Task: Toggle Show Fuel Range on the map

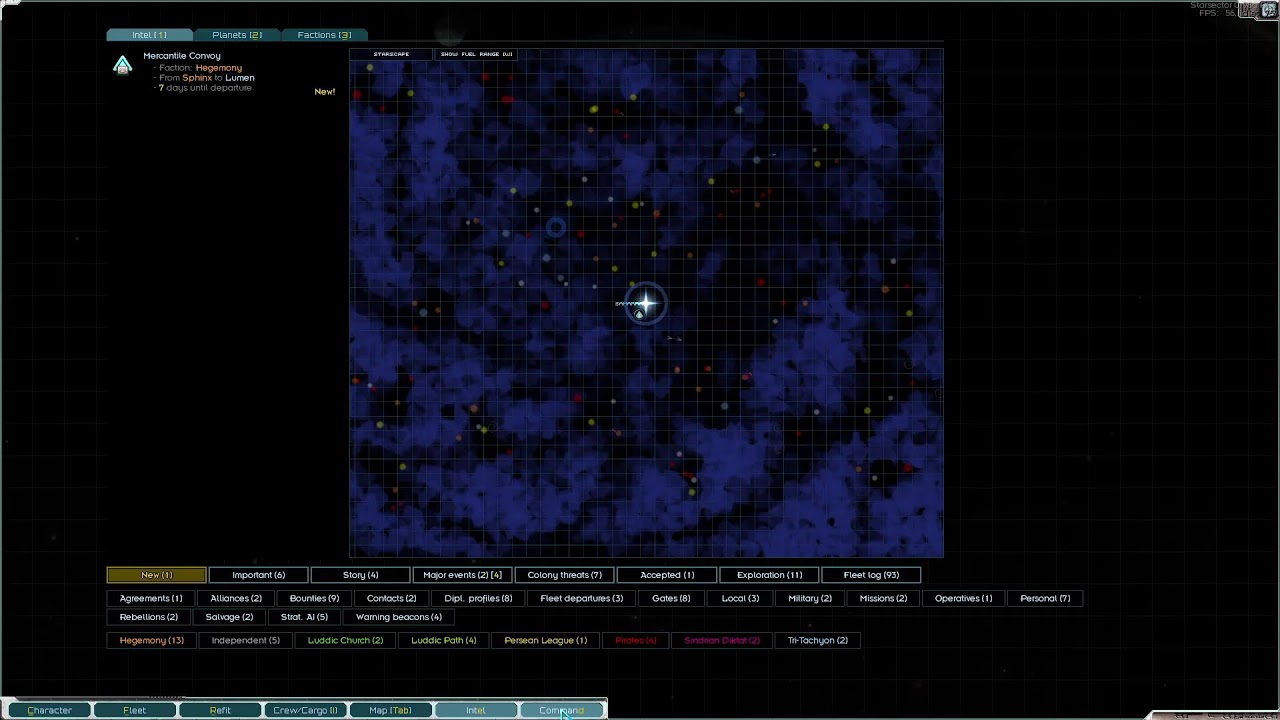Action: 476,54
